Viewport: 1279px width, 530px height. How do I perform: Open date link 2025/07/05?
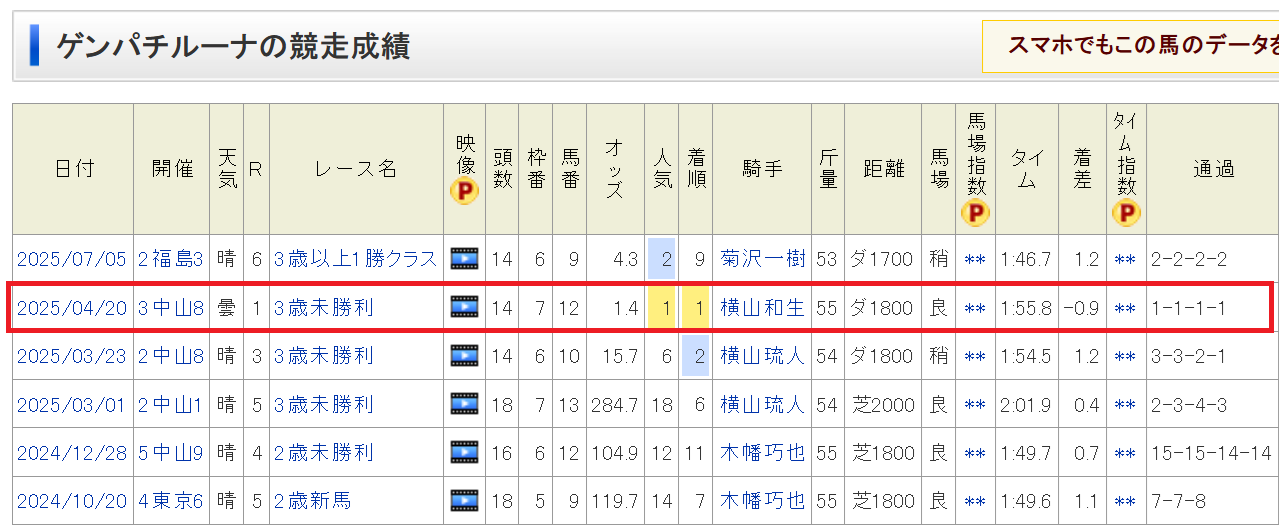tap(72, 259)
